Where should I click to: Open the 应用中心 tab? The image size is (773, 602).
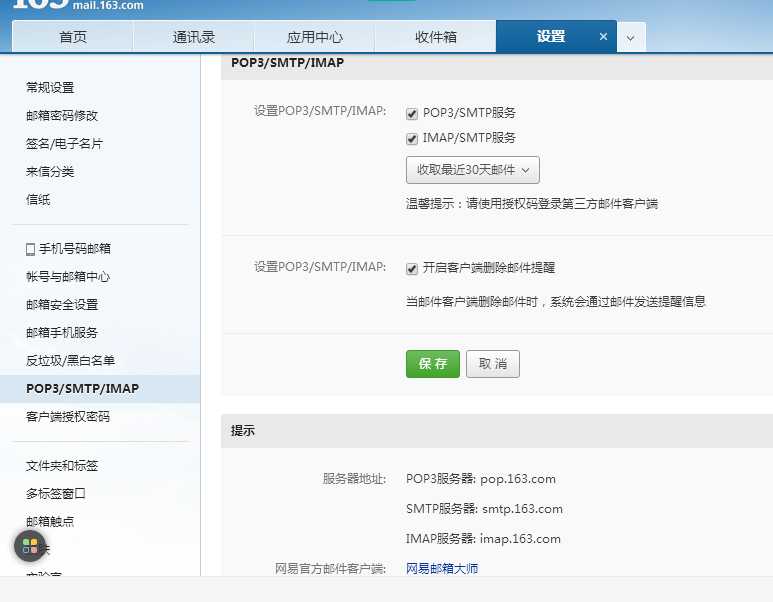315,37
